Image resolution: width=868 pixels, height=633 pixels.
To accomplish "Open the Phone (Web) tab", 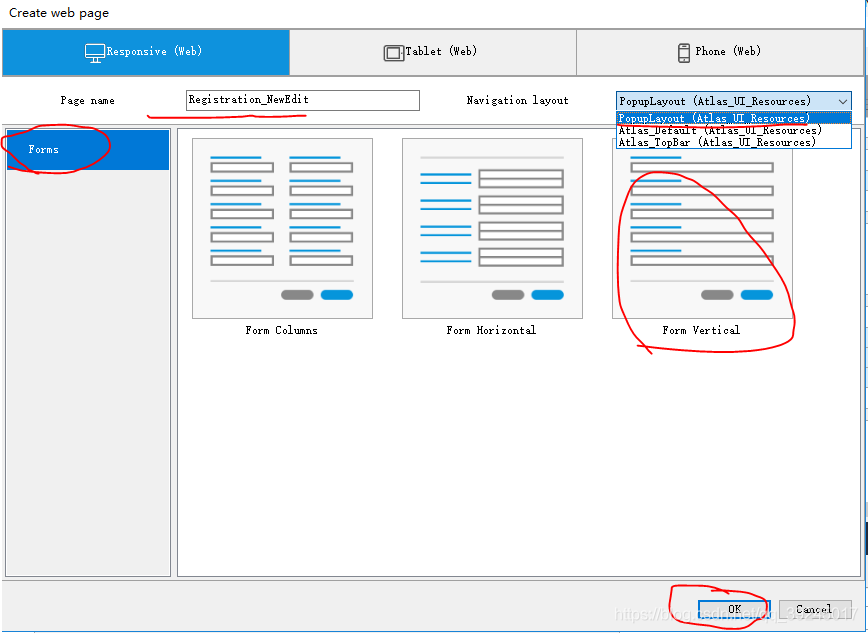I will [x=721, y=52].
